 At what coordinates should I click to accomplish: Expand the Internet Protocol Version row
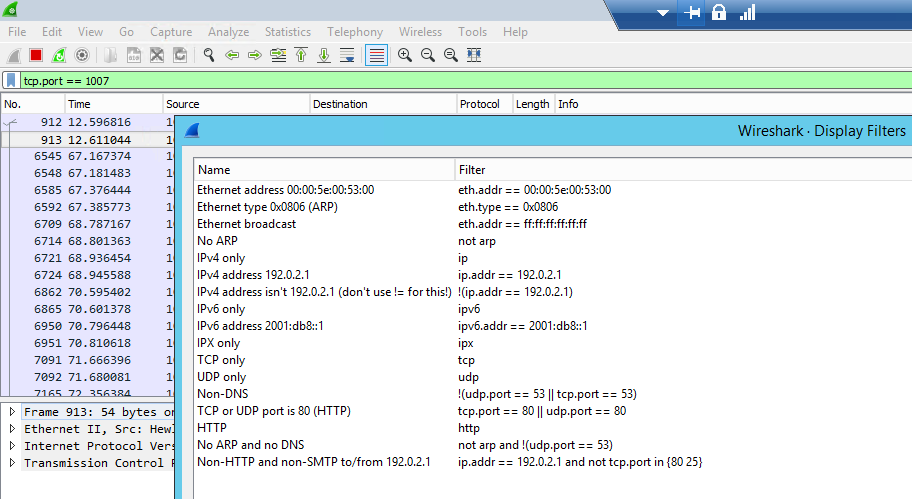coord(12,445)
